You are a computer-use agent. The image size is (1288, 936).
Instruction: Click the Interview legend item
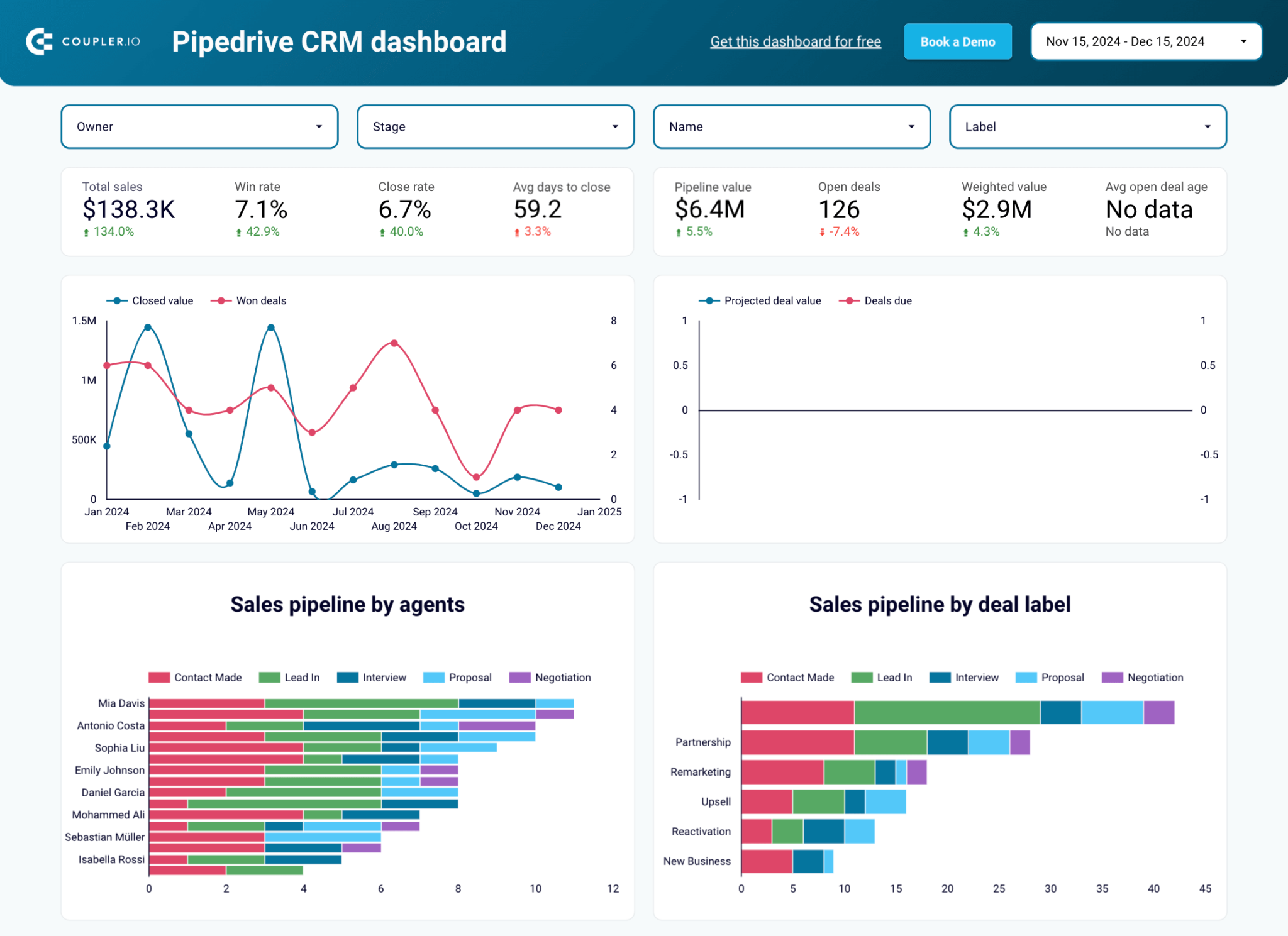pos(384,677)
